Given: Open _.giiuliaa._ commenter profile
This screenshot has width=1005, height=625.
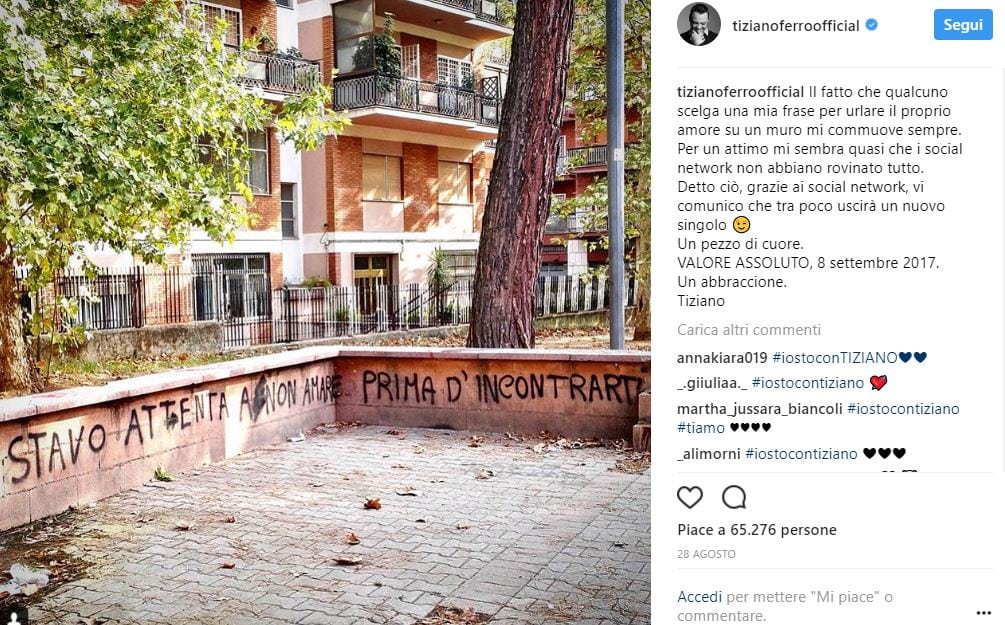Looking at the screenshot, I should [x=712, y=383].
